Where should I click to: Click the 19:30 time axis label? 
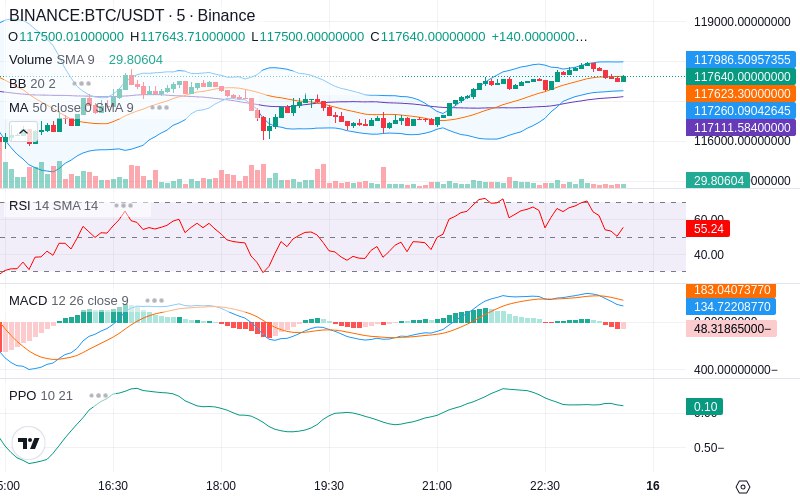pos(329,486)
